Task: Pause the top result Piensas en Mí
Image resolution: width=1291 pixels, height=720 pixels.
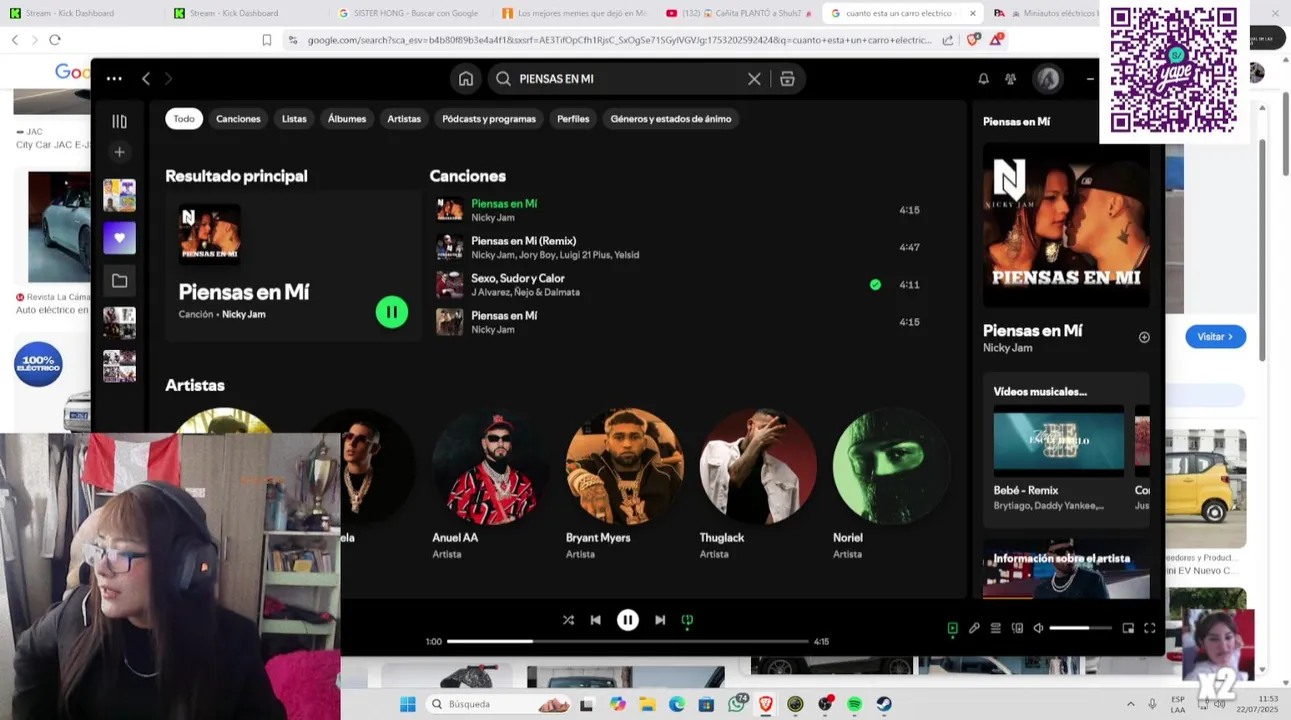Action: click(x=392, y=312)
